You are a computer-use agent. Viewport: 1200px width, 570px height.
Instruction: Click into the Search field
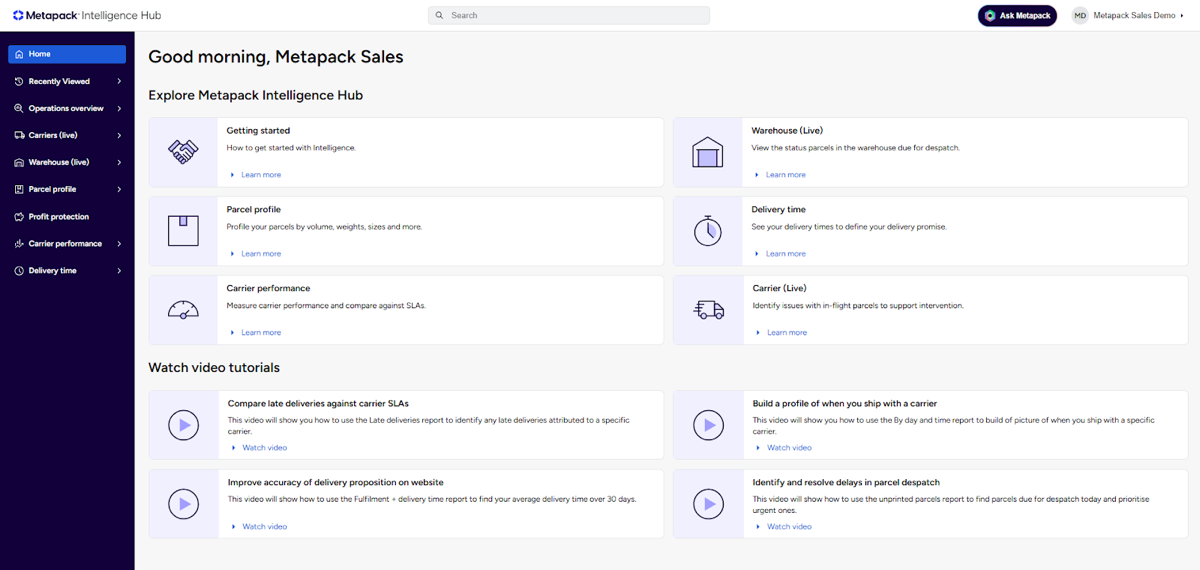click(569, 15)
